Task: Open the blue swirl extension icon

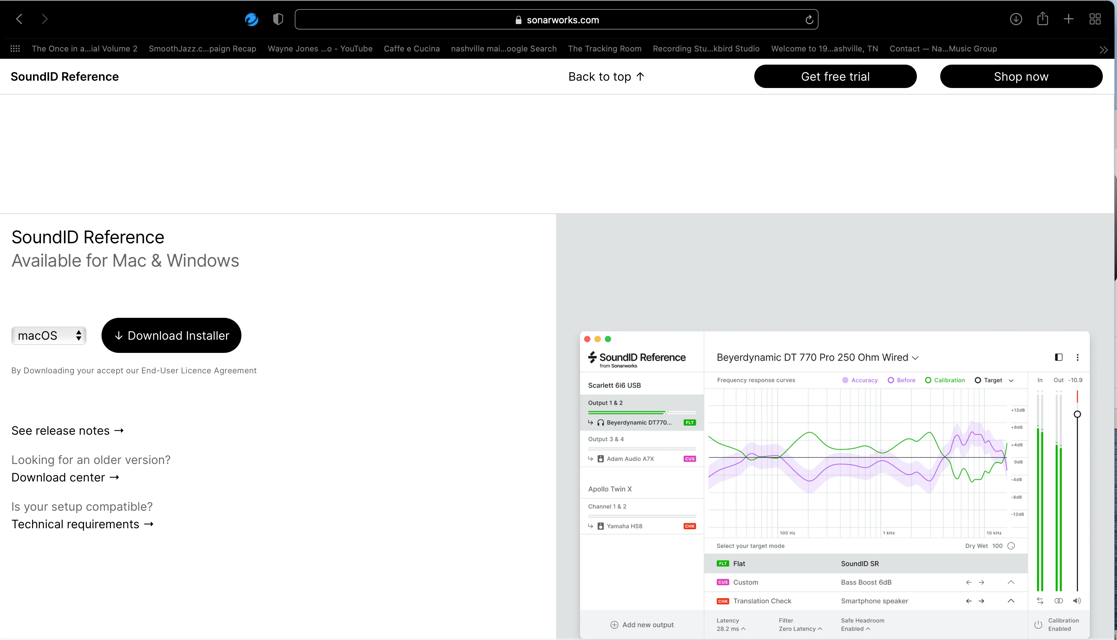Action: pyautogui.click(x=251, y=19)
